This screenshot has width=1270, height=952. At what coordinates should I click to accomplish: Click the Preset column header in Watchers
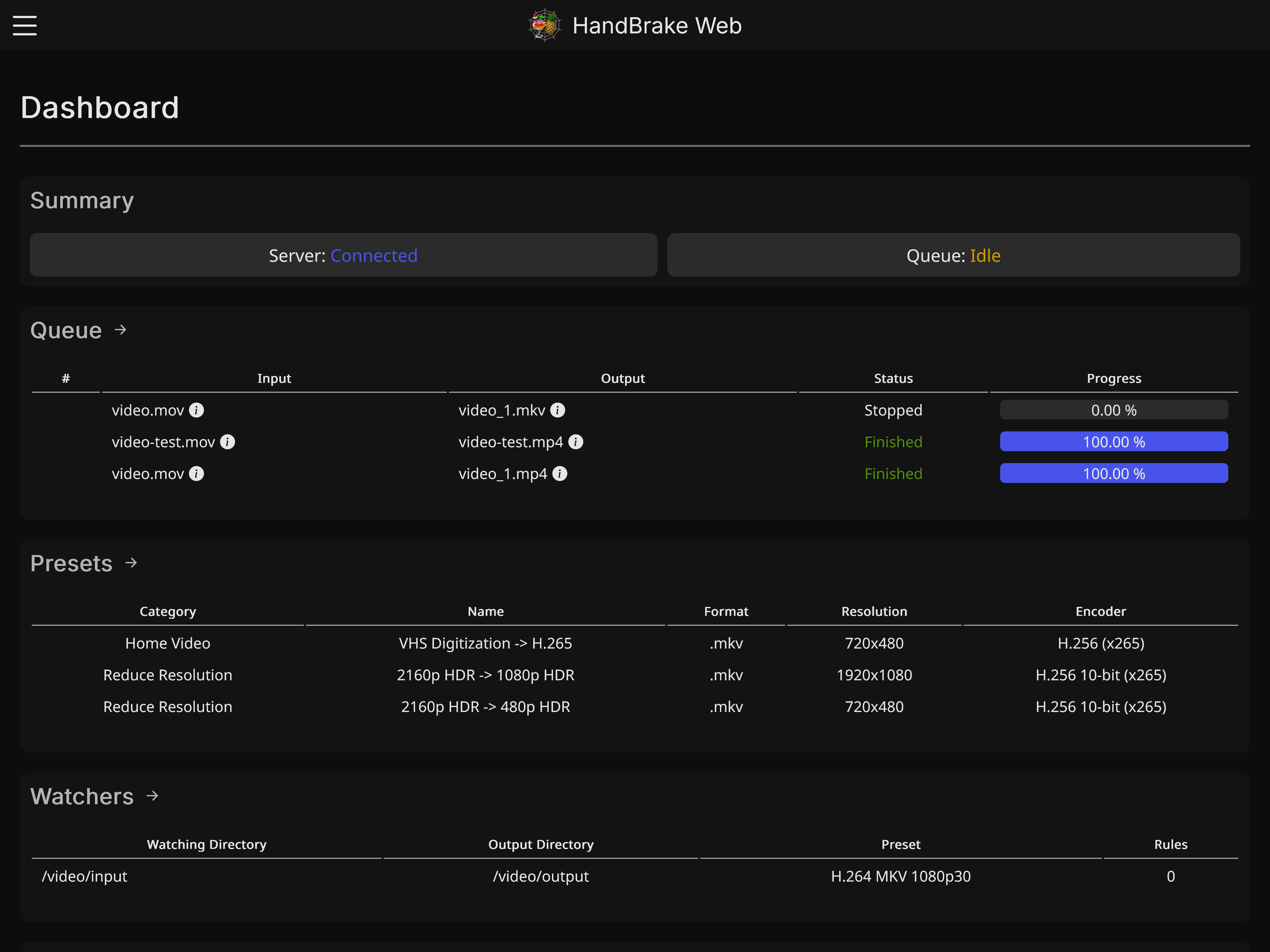click(x=901, y=844)
